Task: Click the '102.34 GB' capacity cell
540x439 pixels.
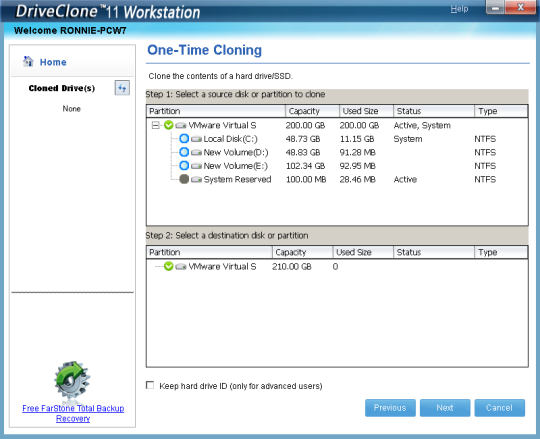Action: click(305, 166)
